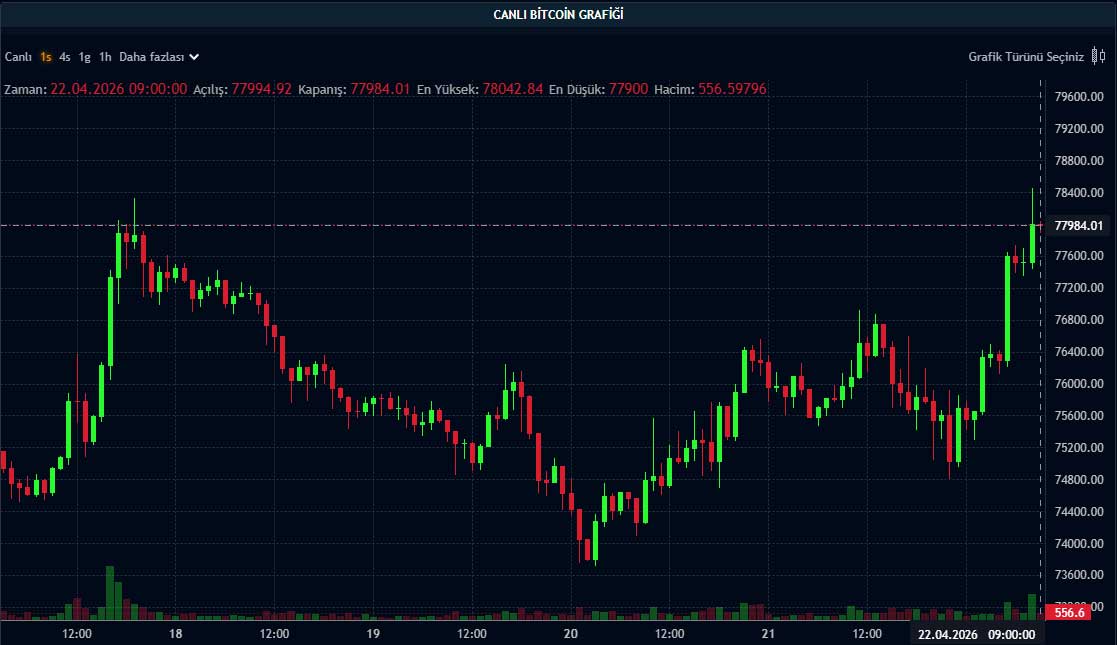The width and height of the screenshot is (1117, 645).
Task: Click the 18 date marker on time axis
Action: (x=175, y=634)
